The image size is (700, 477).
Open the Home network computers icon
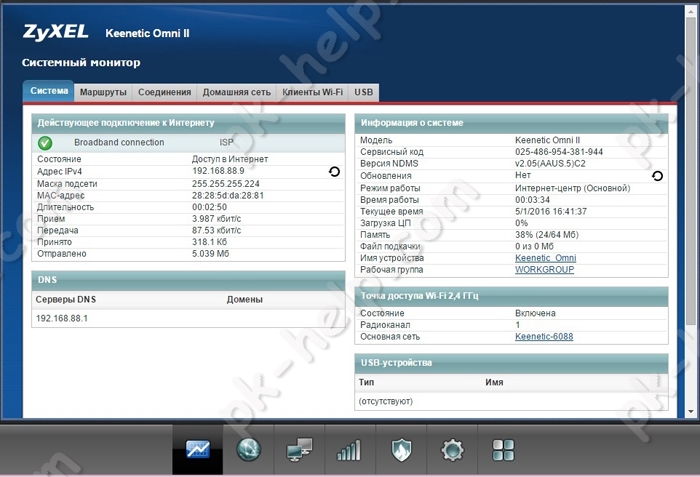pyautogui.click(x=299, y=449)
